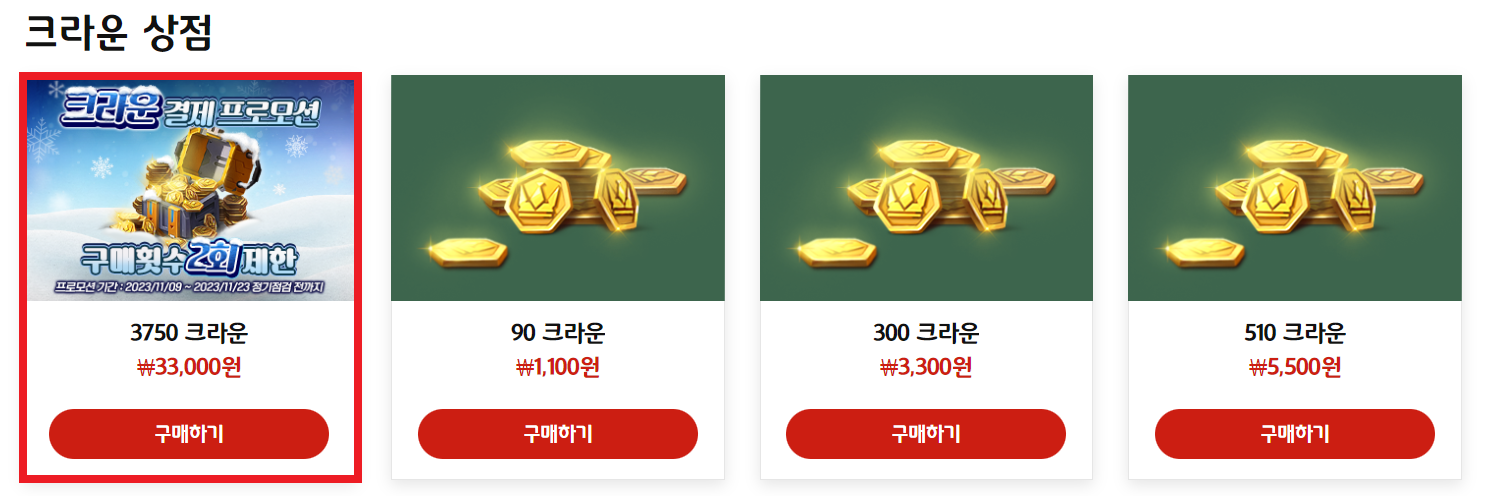Viewport: 1487px width, 496px height.
Task: Select the ₩1,100원 price text
Action: tap(558, 367)
